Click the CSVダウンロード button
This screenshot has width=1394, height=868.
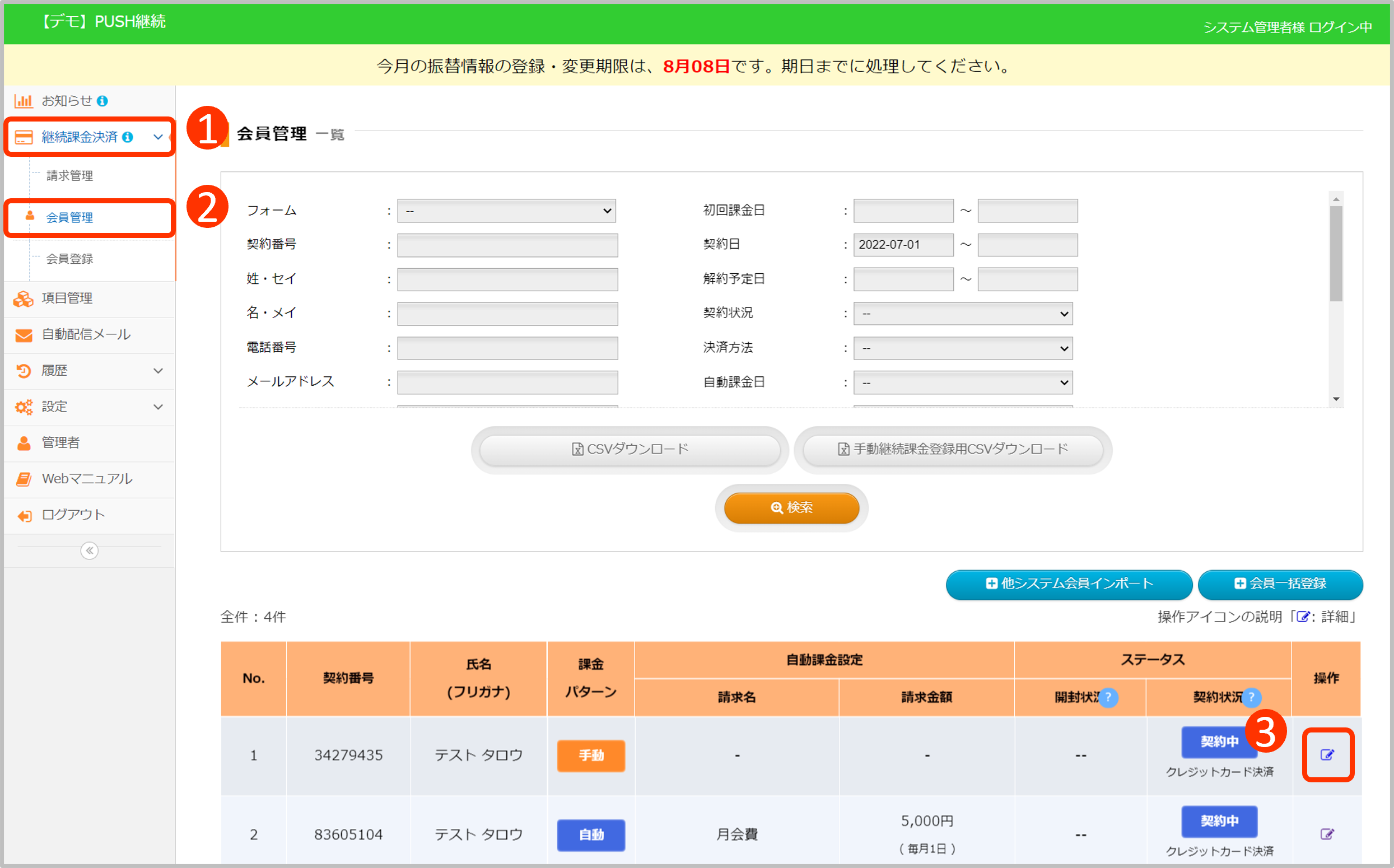click(x=630, y=449)
